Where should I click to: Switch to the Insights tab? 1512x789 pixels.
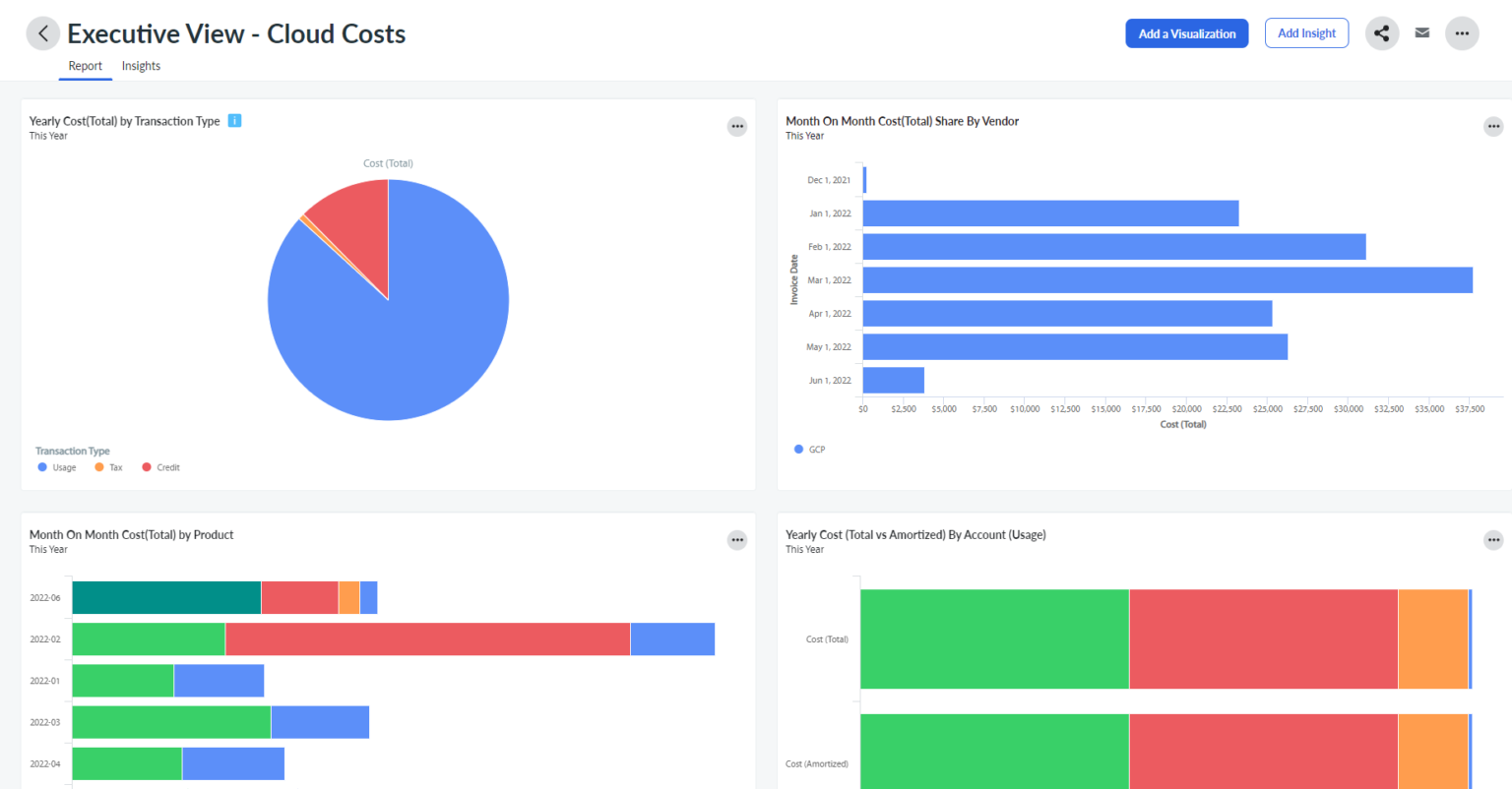point(141,66)
